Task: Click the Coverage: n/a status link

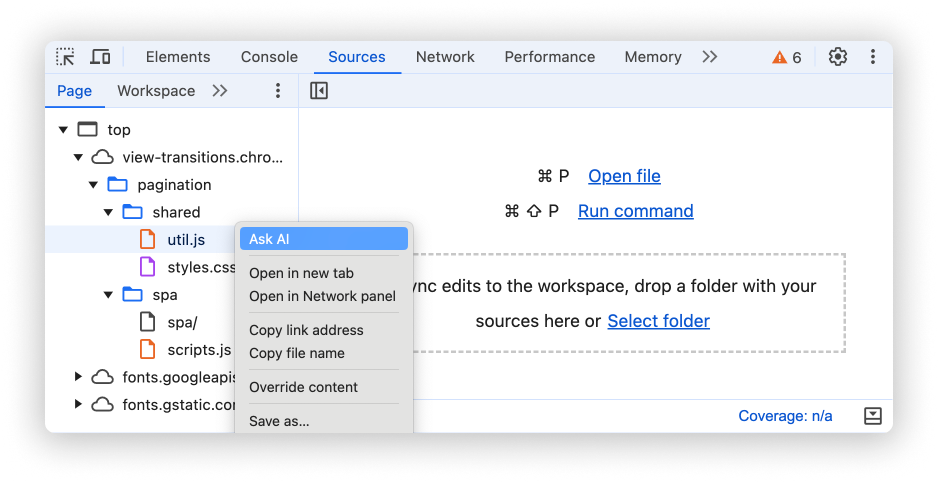Action: point(785,416)
